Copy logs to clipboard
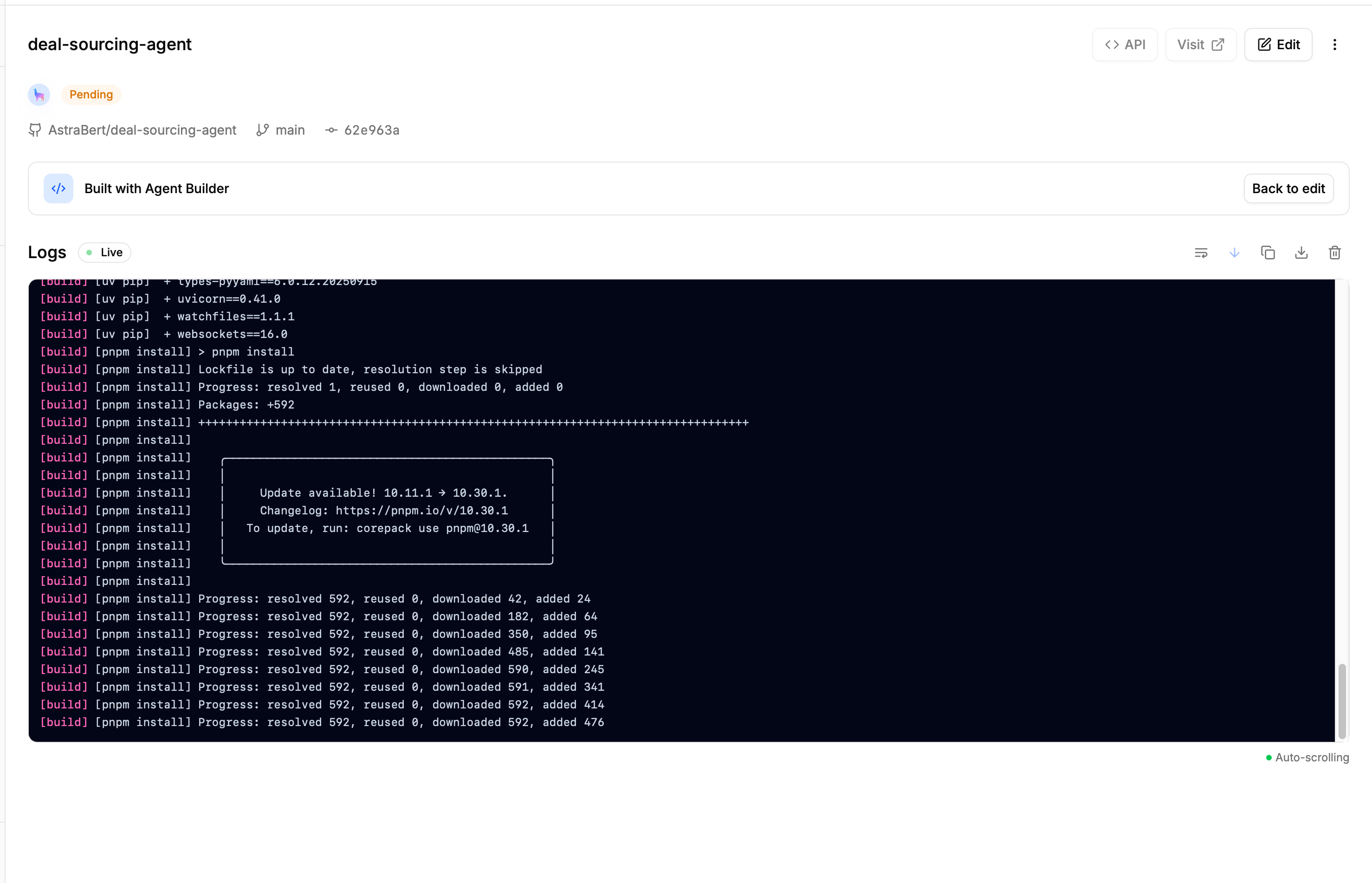1372x883 pixels. pos(1268,253)
